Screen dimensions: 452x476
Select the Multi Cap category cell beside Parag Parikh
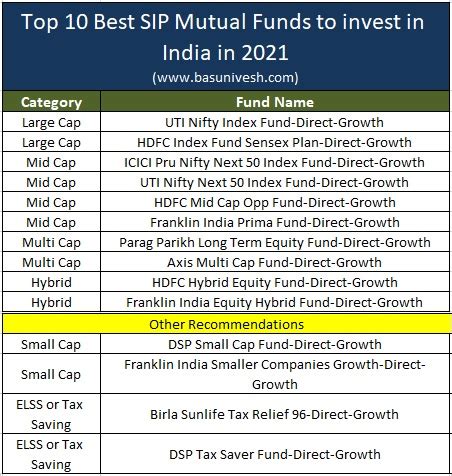click(x=51, y=242)
